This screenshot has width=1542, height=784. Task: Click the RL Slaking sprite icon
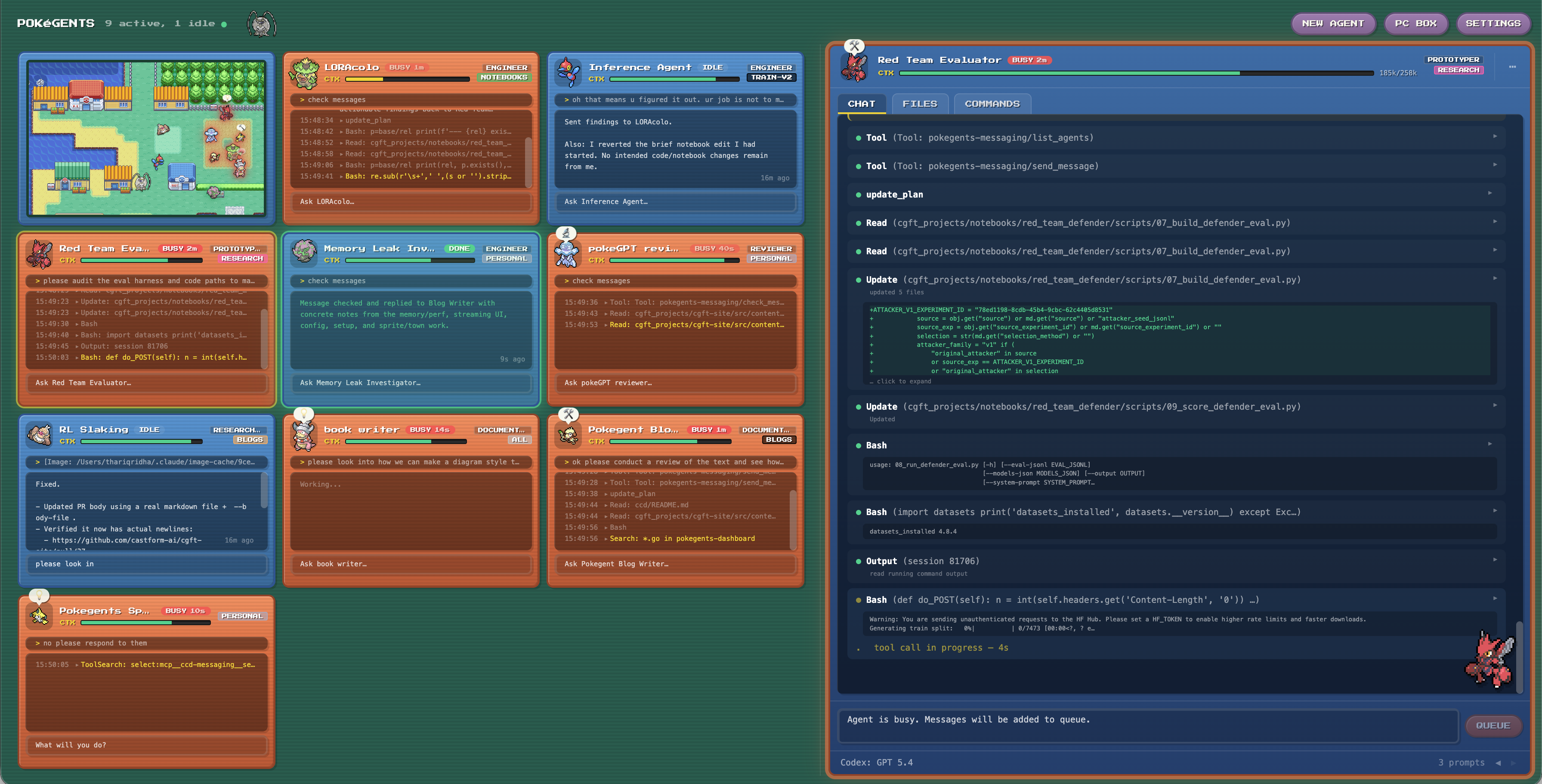40,435
